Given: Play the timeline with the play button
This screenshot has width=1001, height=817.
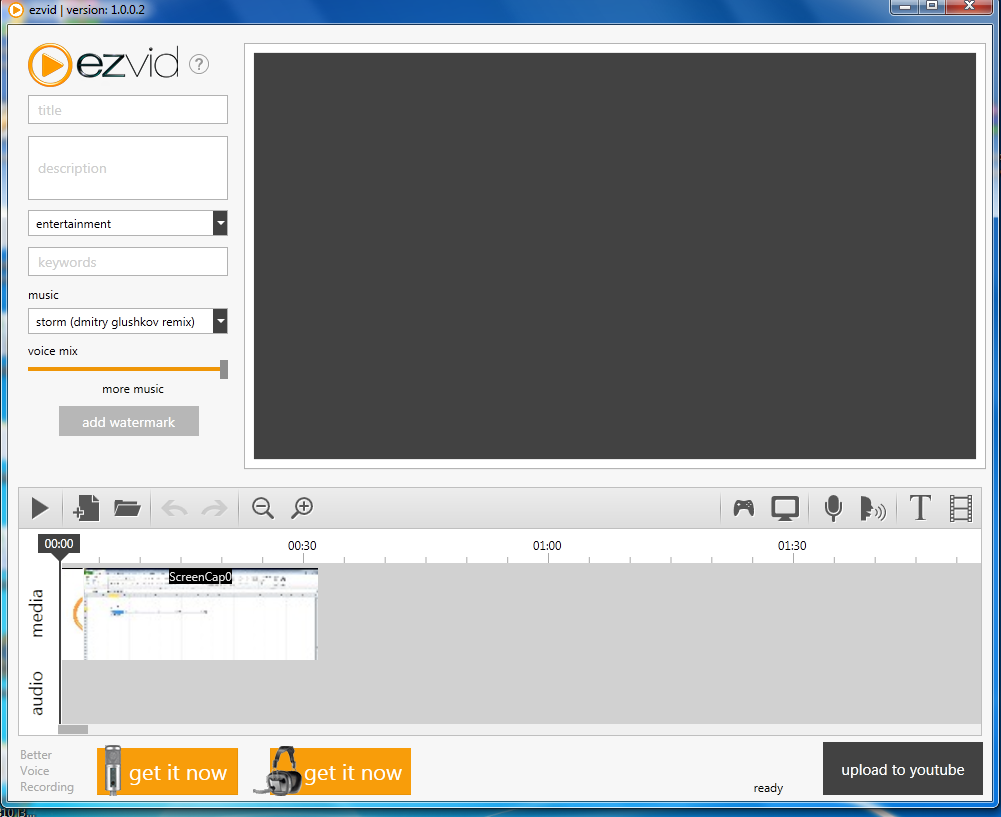Looking at the screenshot, I should (40, 509).
